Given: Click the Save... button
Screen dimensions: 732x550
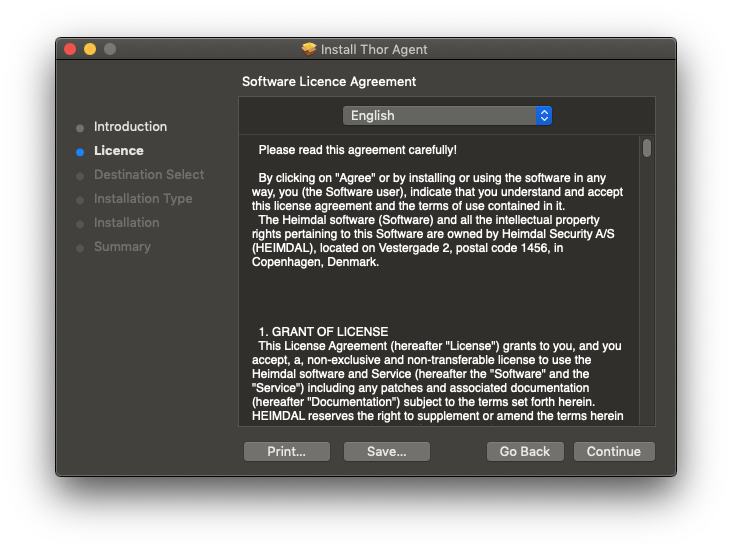Looking at the screenshot, I should [387, 451].
